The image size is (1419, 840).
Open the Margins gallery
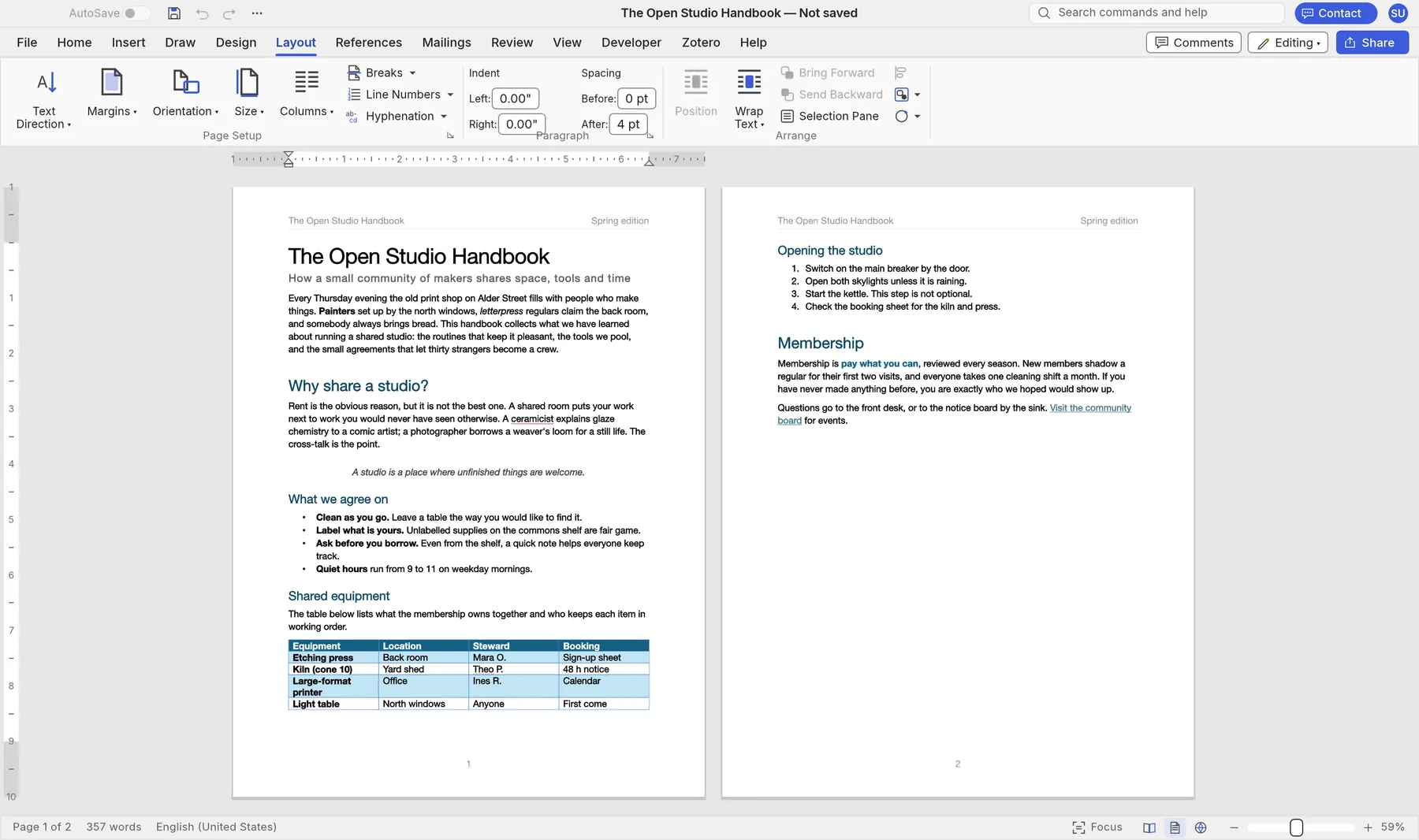point(112,94)
